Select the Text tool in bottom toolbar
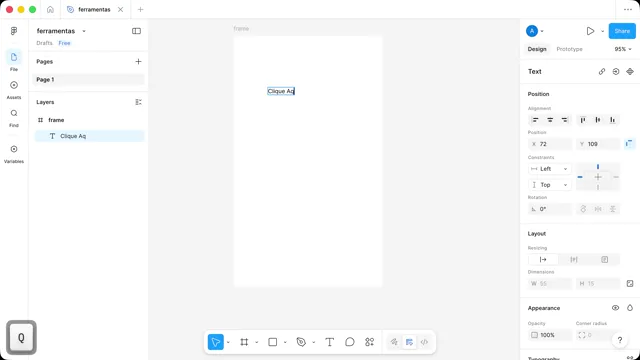Viewport: 640px width, 360px height. tap(329, 342)
